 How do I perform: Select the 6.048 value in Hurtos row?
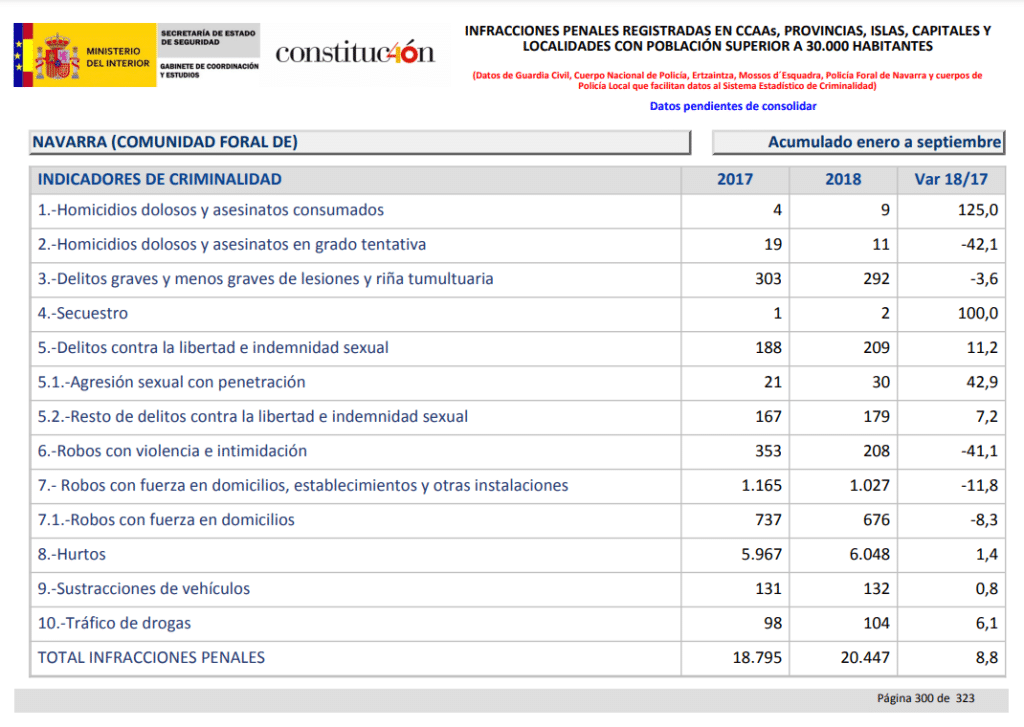[865, 554]
